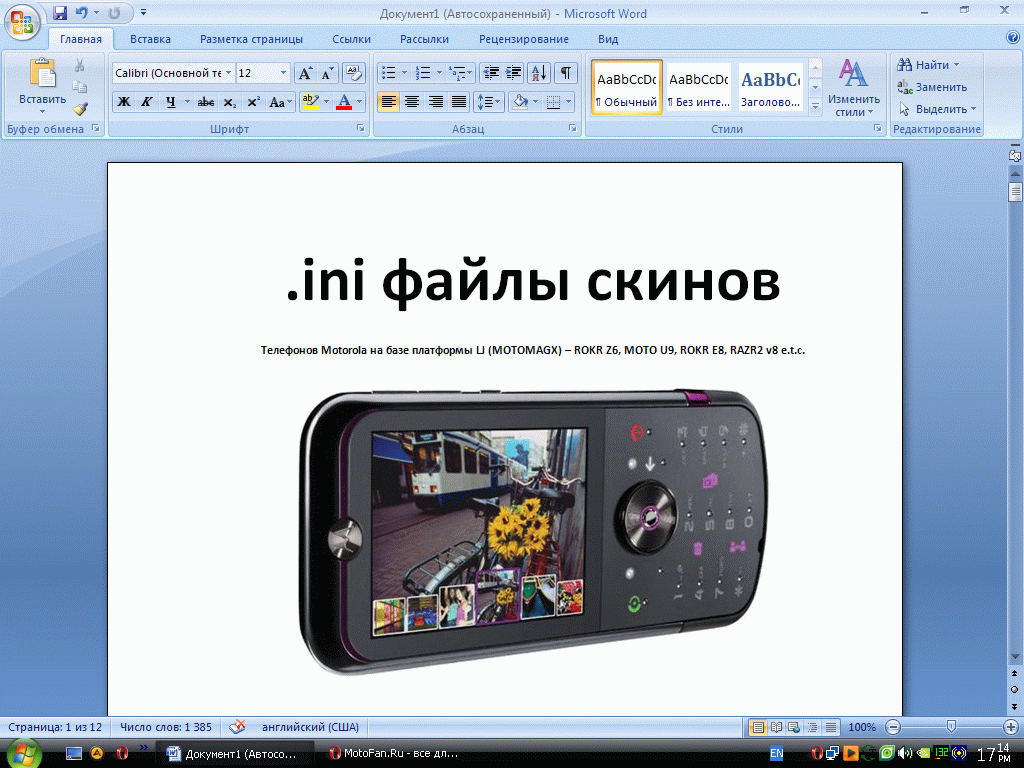Switch to Full Screen Reading view
This screenshot has height=768, width=1024.
tap(776, 727)
